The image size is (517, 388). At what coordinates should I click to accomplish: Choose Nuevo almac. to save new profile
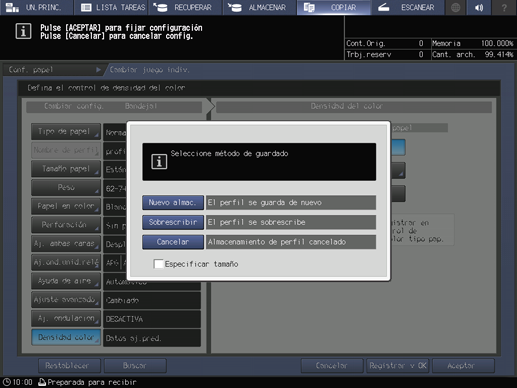[x=173, y=202]
